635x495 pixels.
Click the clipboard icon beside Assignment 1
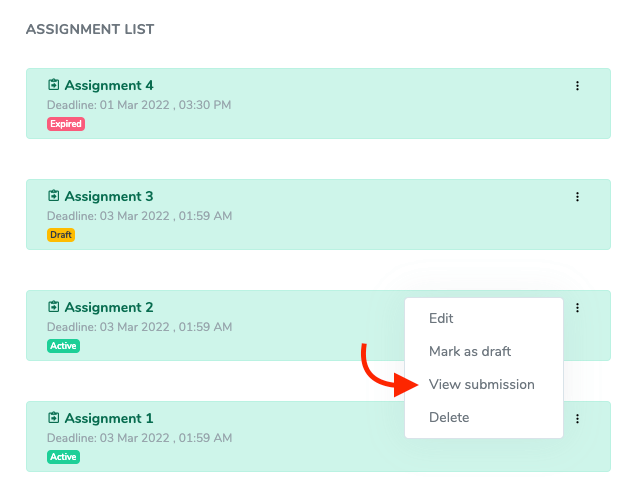[54, 419]
